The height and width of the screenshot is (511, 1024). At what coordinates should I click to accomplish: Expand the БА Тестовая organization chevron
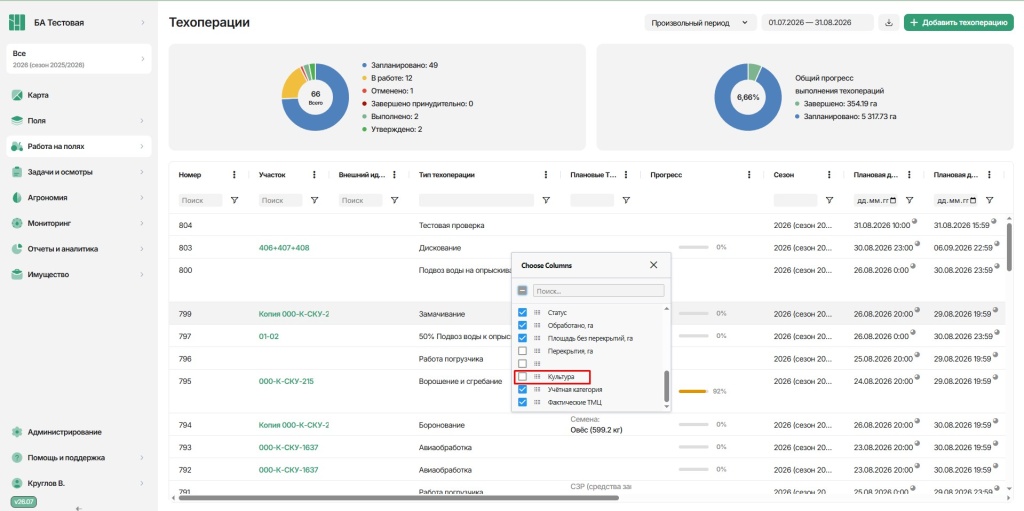[x=142, y=23]
